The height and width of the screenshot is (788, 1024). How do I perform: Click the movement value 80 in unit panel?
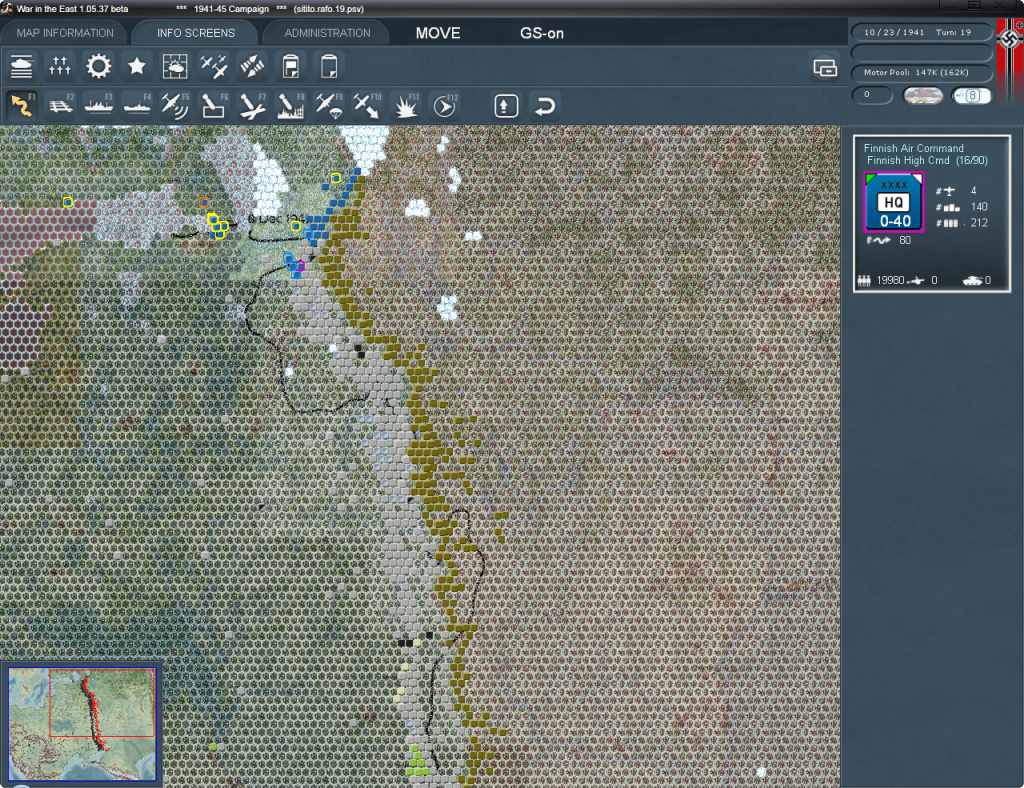pyautogui.click(x=904, y=240)
